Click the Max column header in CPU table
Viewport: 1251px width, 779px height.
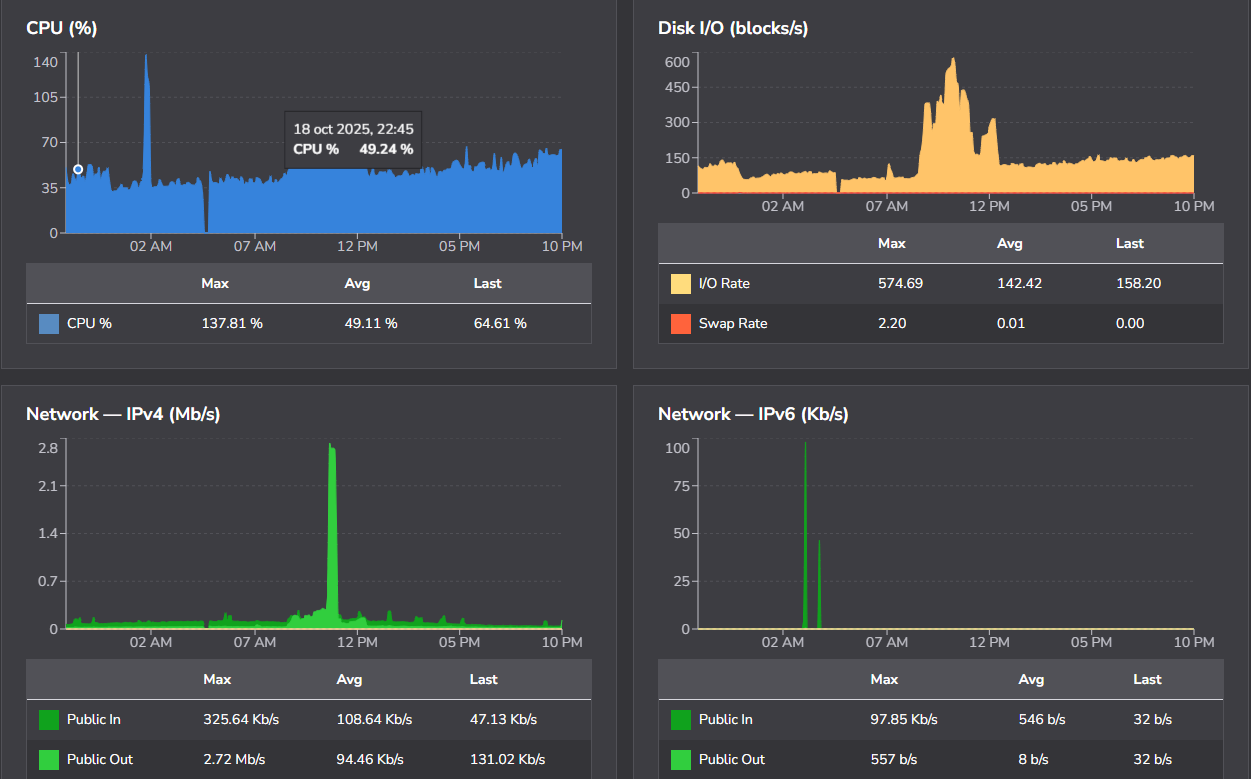pyautogui.click(x=215, y=284)
